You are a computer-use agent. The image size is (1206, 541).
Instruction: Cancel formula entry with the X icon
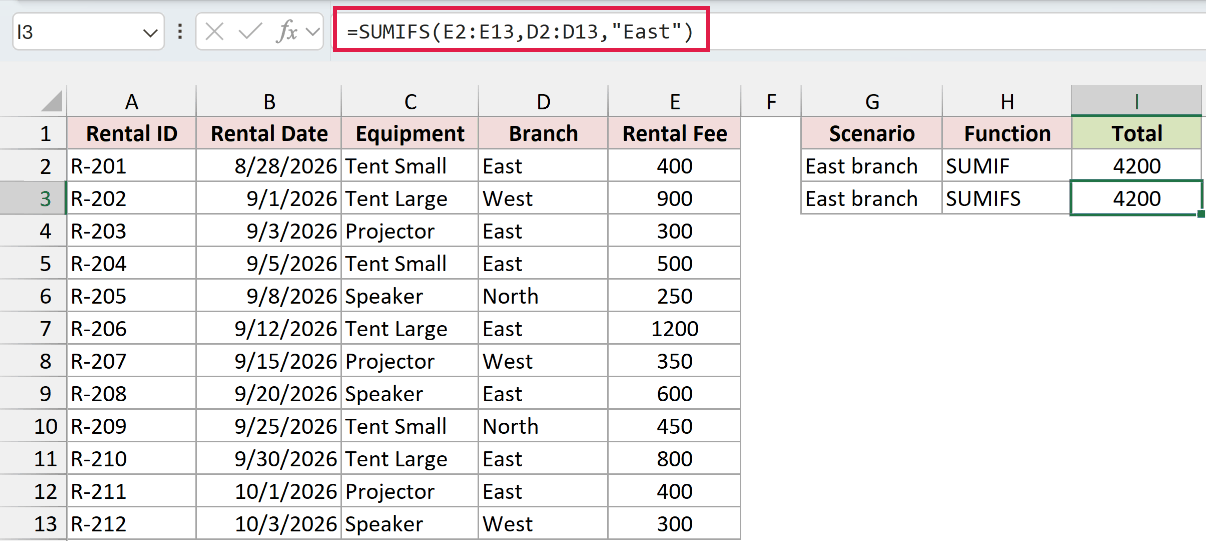214,32
